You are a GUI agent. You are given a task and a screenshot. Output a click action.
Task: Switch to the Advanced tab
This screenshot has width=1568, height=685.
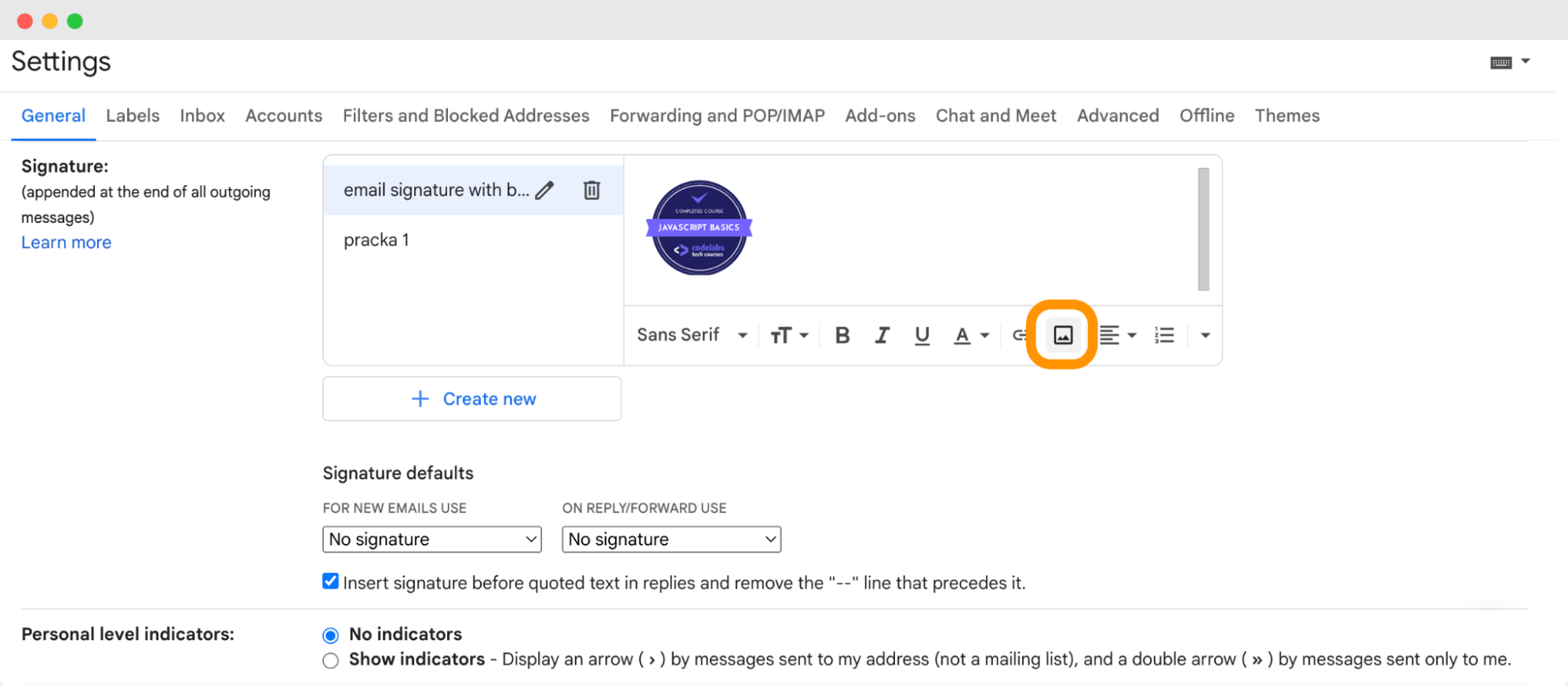1118,115
